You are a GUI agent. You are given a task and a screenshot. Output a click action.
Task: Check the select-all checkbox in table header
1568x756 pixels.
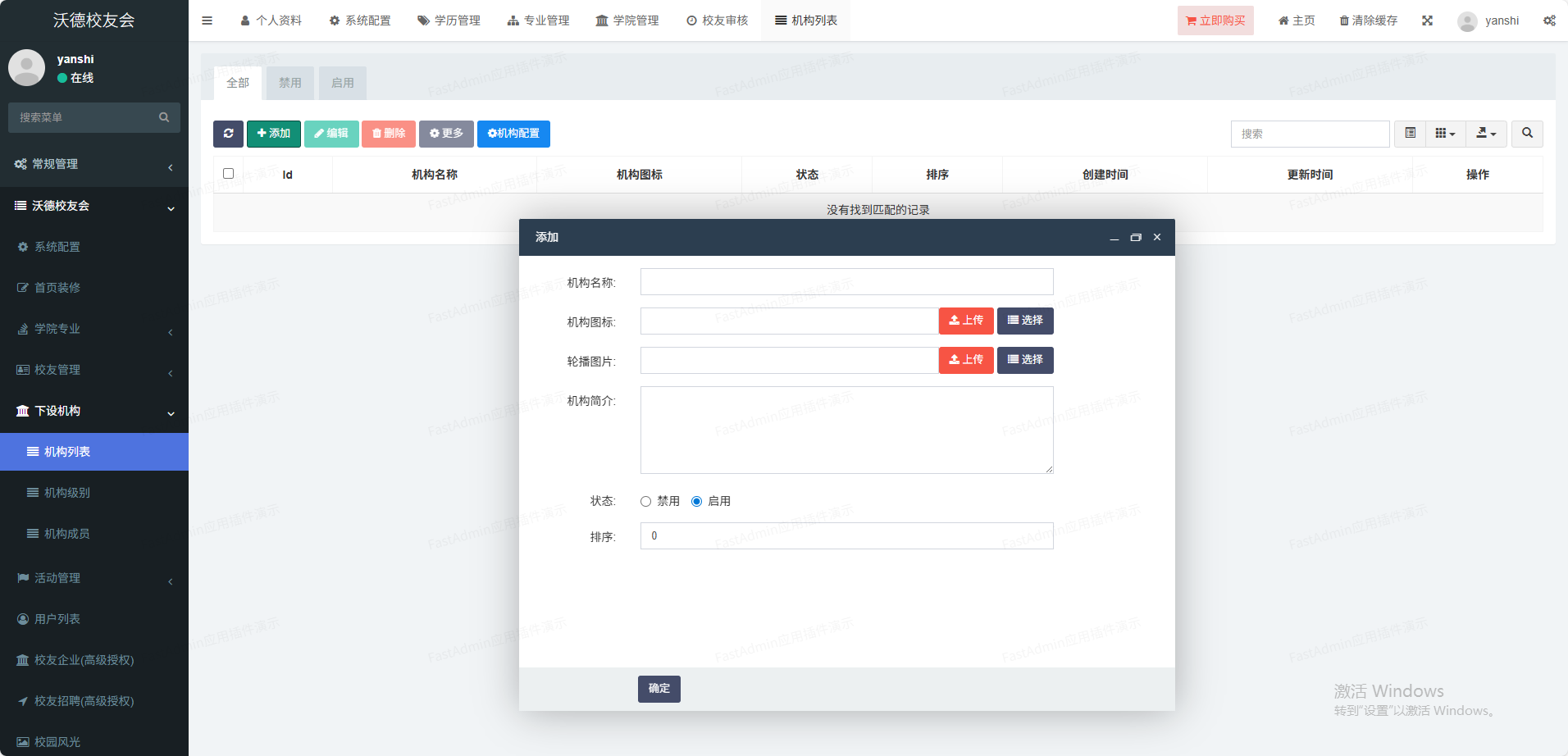click(x=229, y=174)
